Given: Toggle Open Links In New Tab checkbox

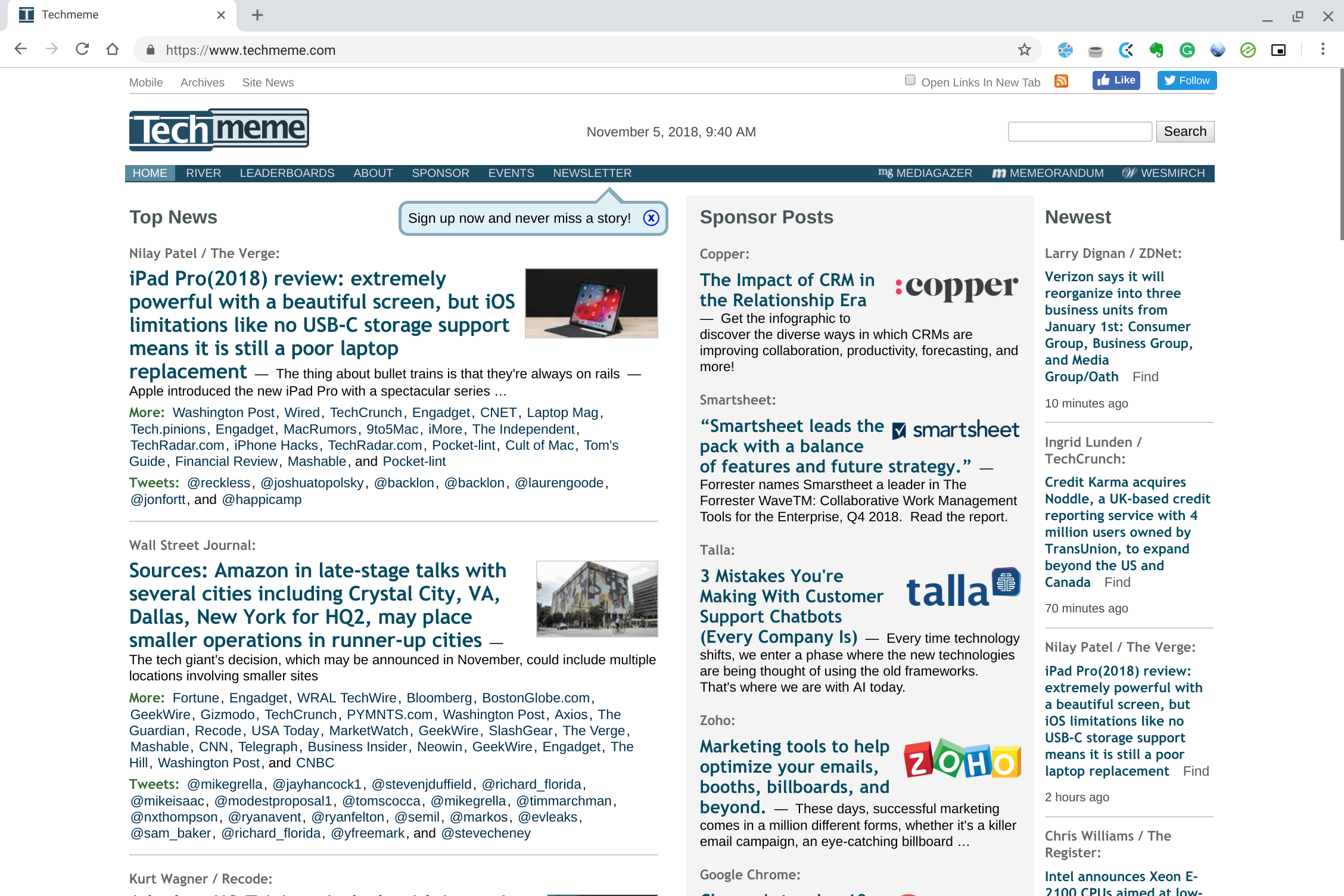Looking at the screenshot, I should tap(910, 80).
